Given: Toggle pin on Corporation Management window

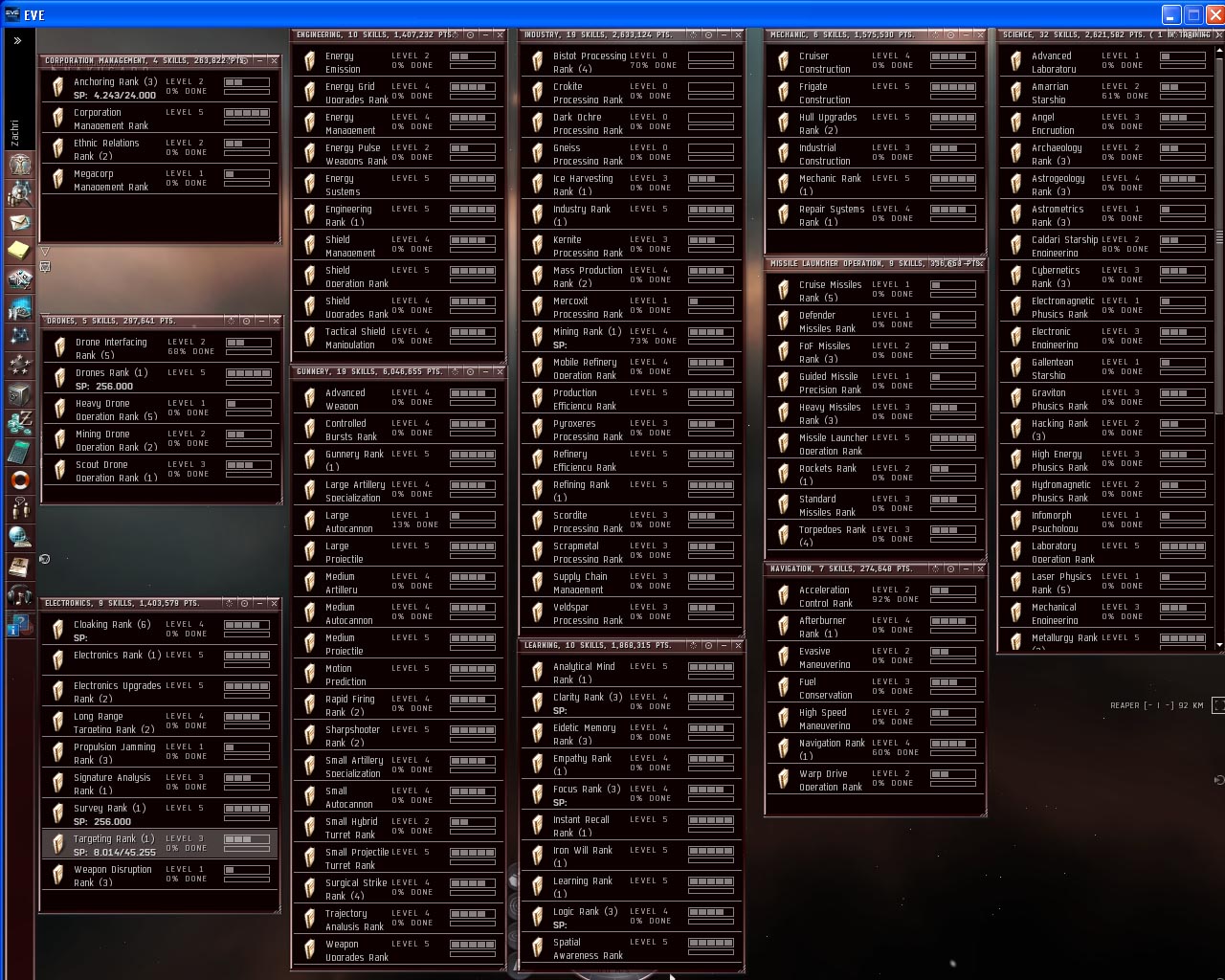Looking at the screenshot, I should tap(246, 60).
